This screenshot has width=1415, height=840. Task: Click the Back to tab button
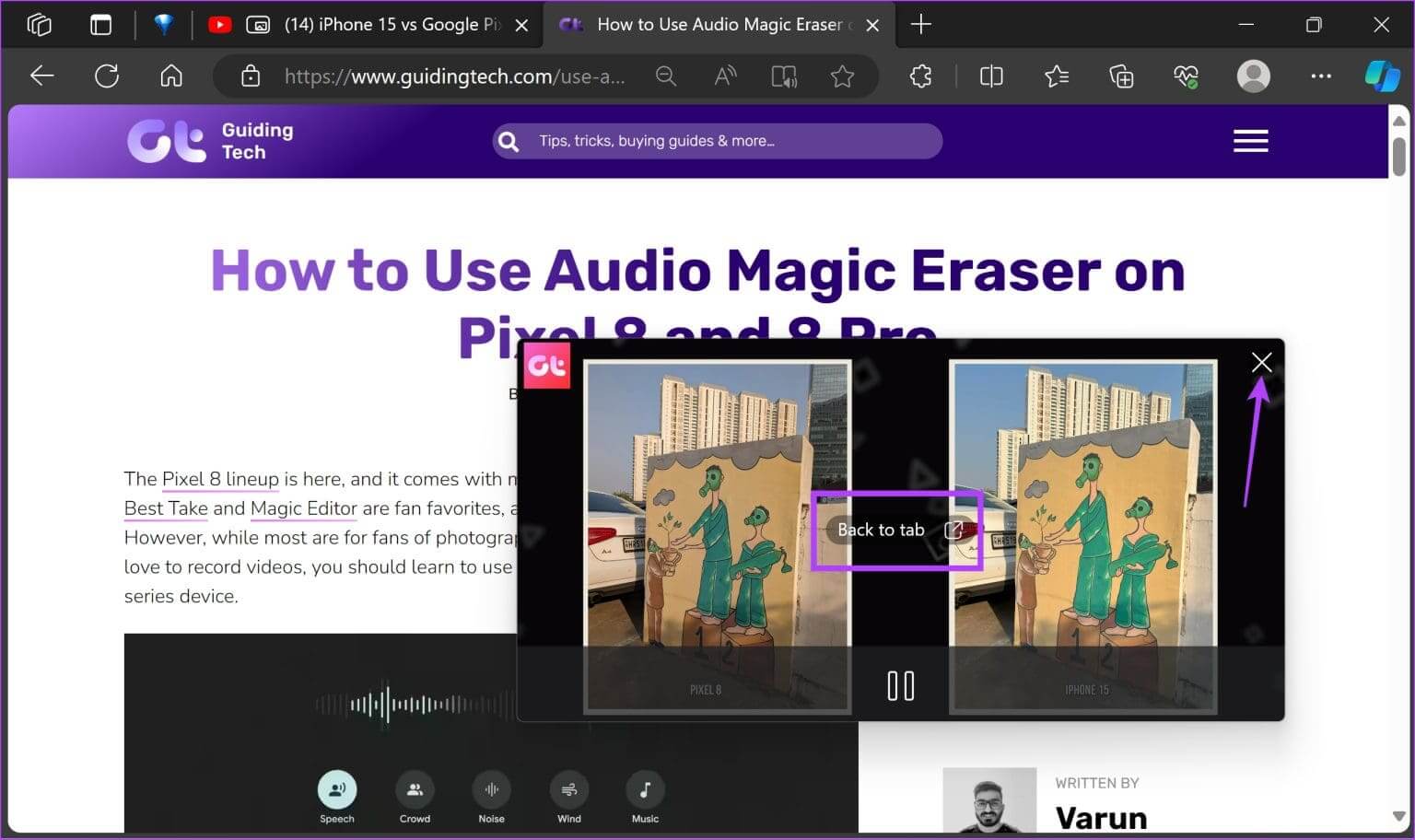pyautogui.click(x=898, y=530)
